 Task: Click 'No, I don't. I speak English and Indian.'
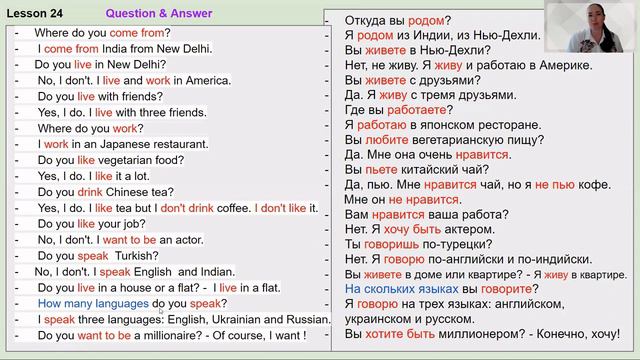pos(135,271)
